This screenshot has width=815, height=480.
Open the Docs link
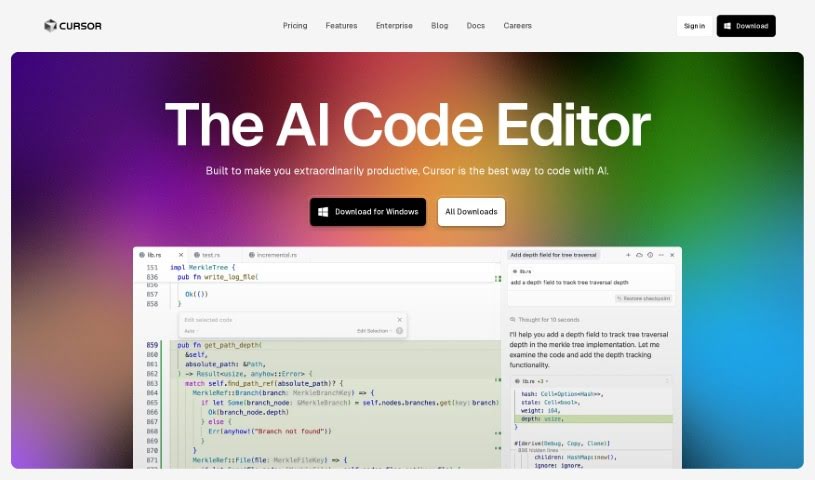(475, 26)
